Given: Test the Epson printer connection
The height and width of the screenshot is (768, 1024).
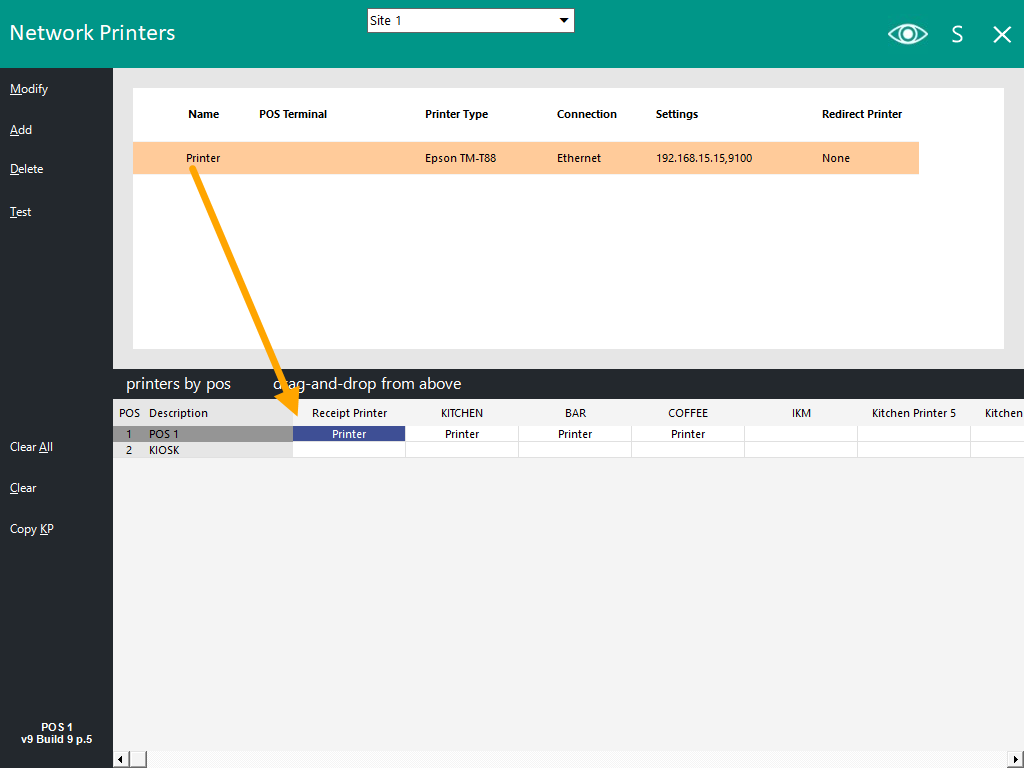Looking at the screenshot, I should coord(20,211).
